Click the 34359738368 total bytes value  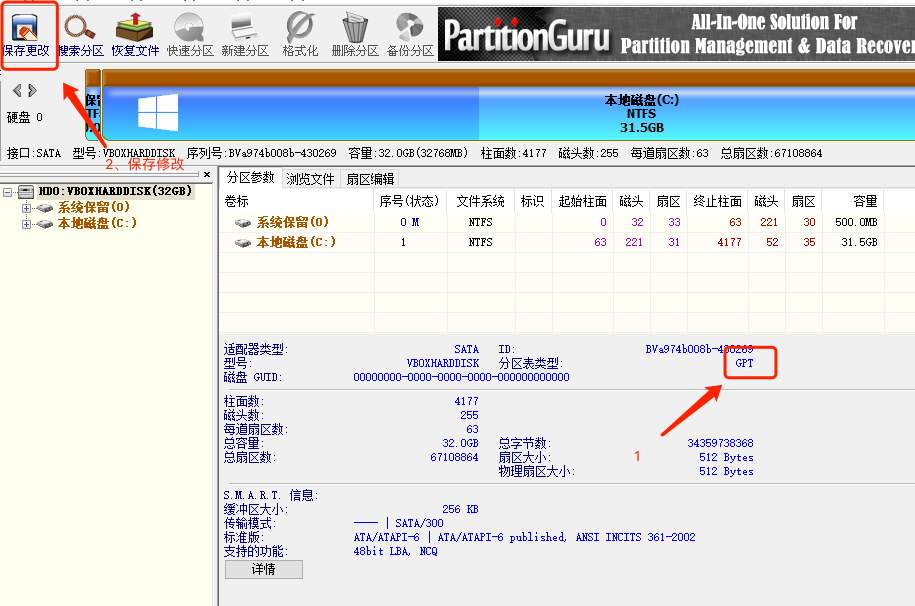coord(720,443)
